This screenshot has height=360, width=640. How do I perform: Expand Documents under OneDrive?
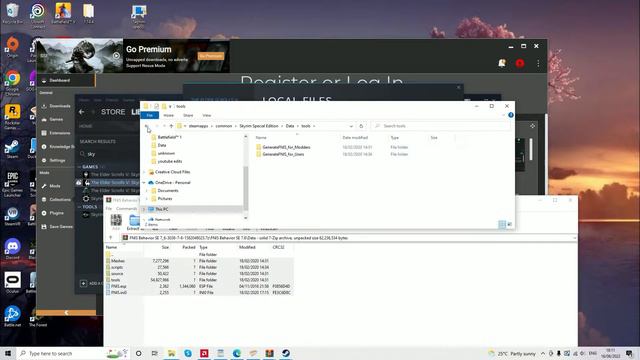coord(147,191)
